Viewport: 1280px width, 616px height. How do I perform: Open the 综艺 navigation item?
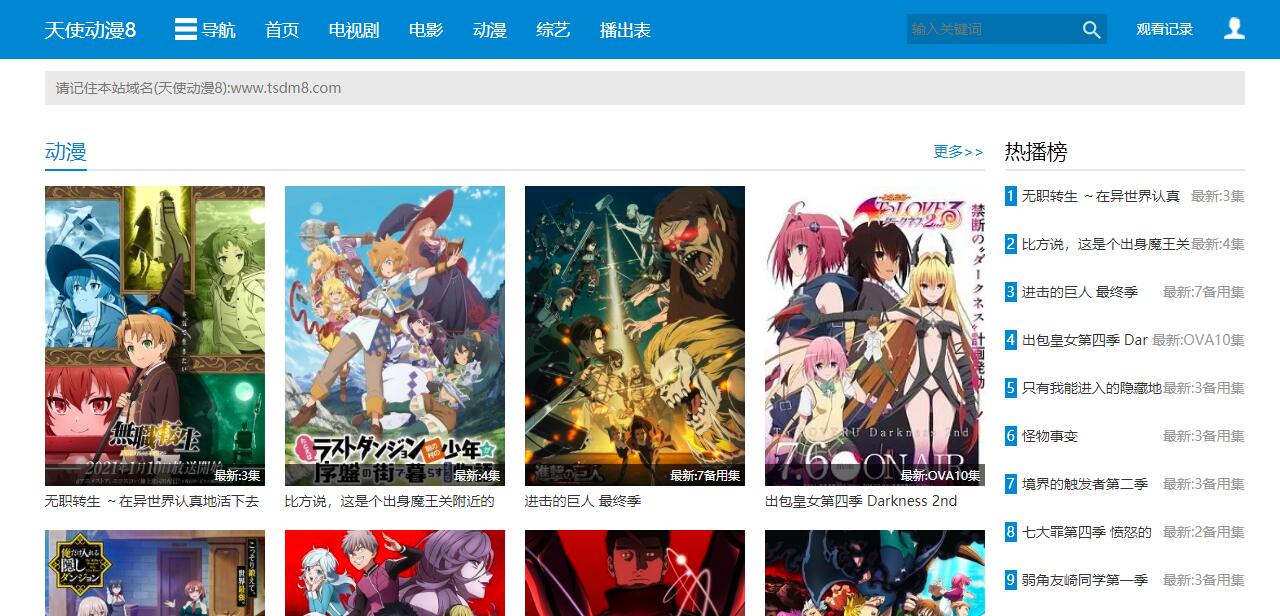[x=553, y=30]
